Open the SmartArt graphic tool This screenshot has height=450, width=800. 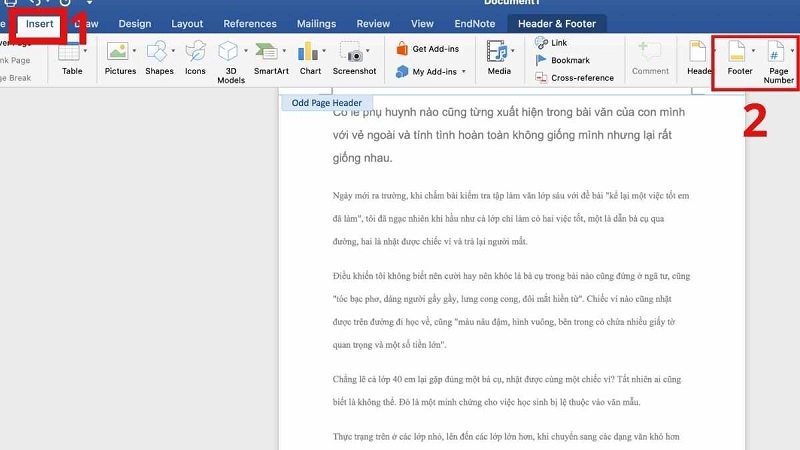tap(271, 57)
